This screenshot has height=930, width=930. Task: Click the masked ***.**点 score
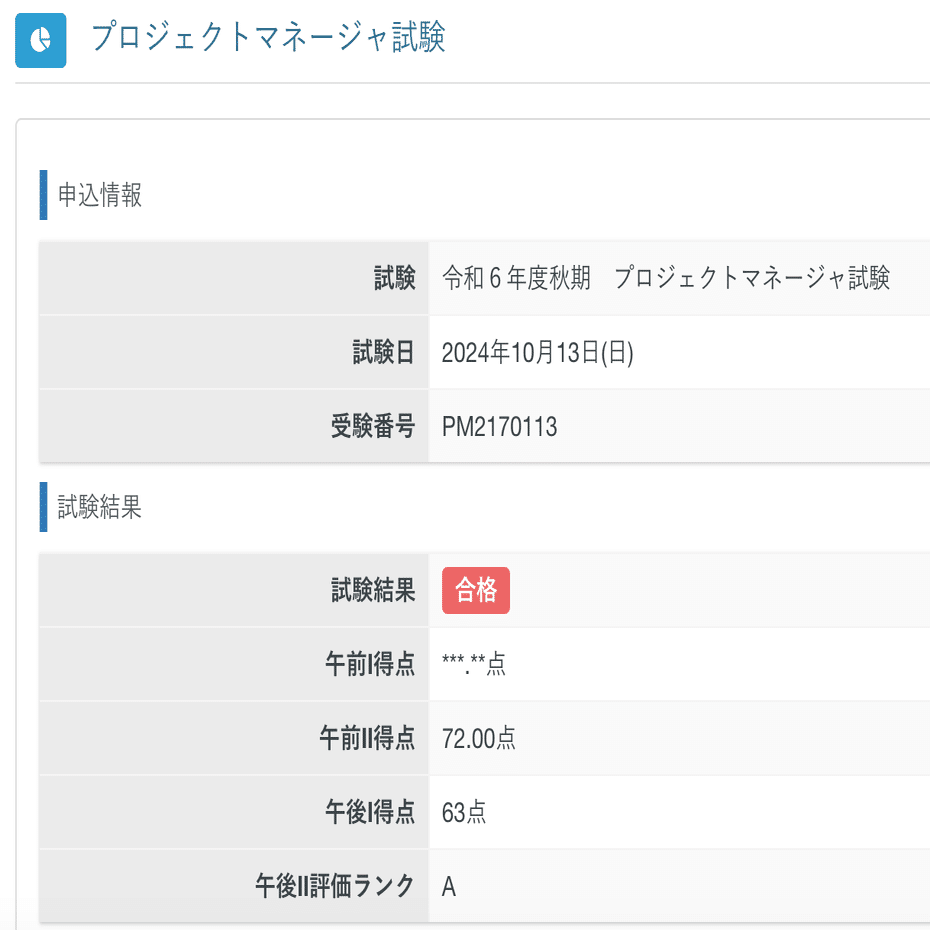[x=474, y=665]
